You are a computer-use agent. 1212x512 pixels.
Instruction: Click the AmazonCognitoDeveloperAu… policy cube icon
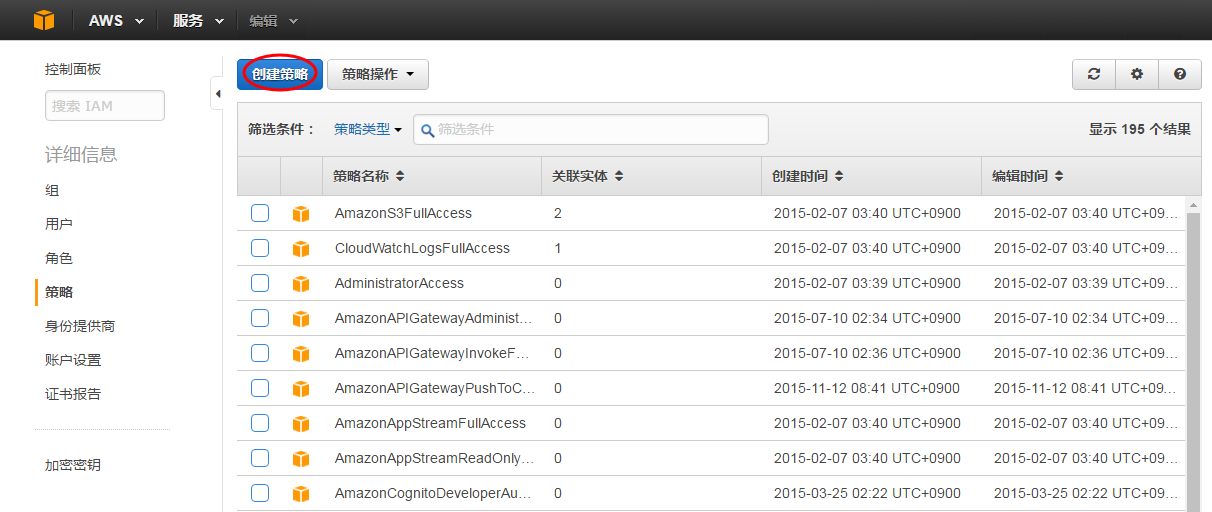tap(301, 494)
